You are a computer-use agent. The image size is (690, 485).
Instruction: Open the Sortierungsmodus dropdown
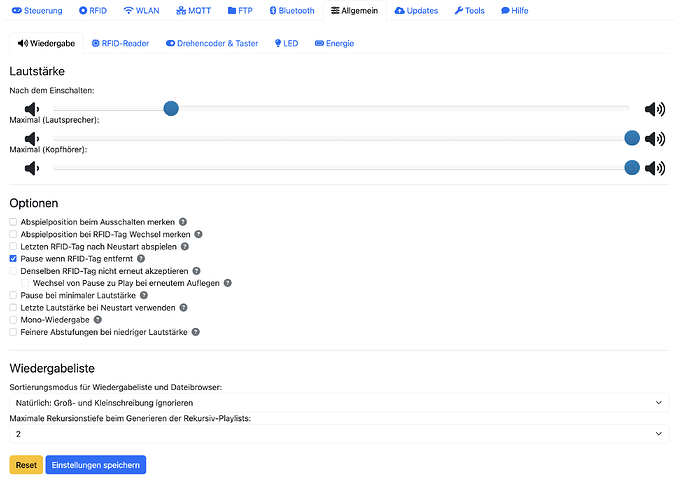(339, 403)
